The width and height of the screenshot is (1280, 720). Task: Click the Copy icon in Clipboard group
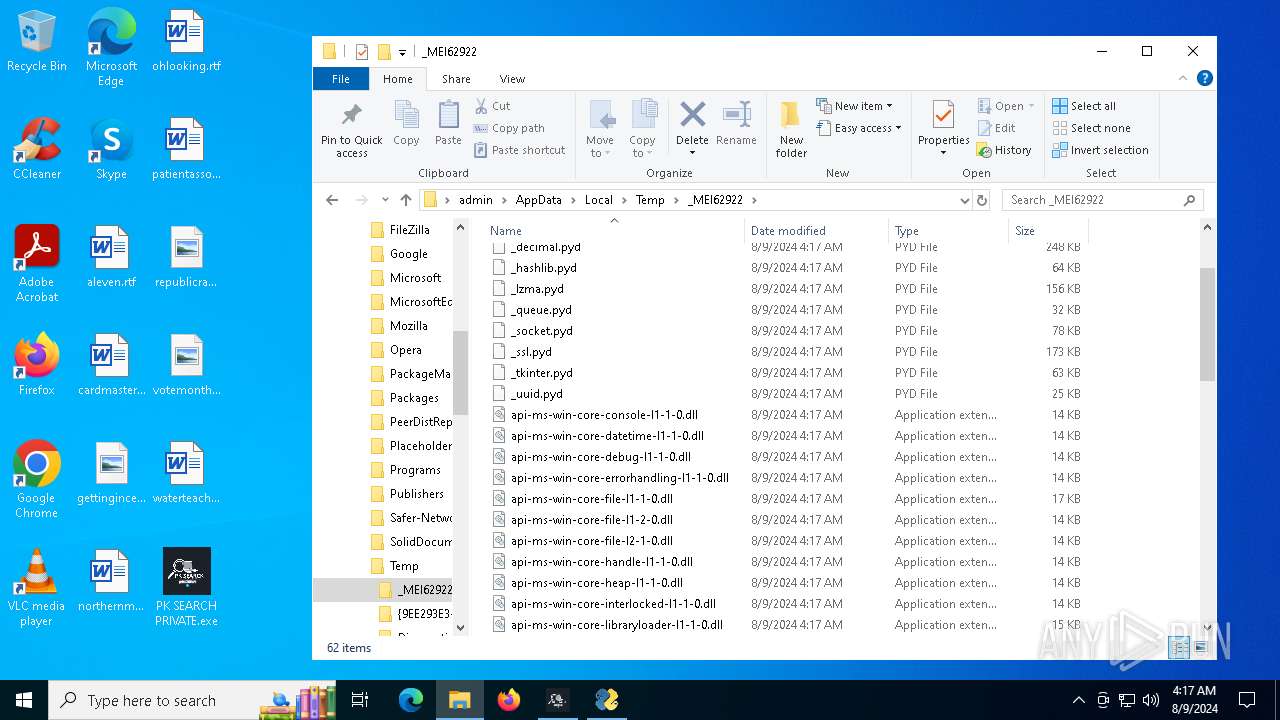click(x=406, y=115)
